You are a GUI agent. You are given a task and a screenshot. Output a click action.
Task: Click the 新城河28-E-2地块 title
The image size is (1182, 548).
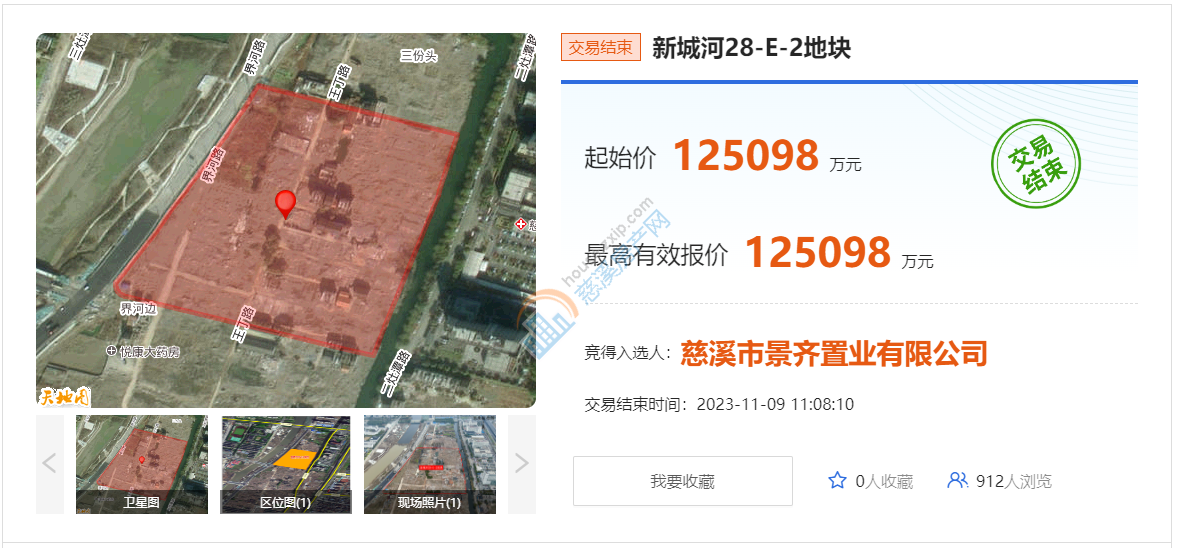click(x=752, y=48)
